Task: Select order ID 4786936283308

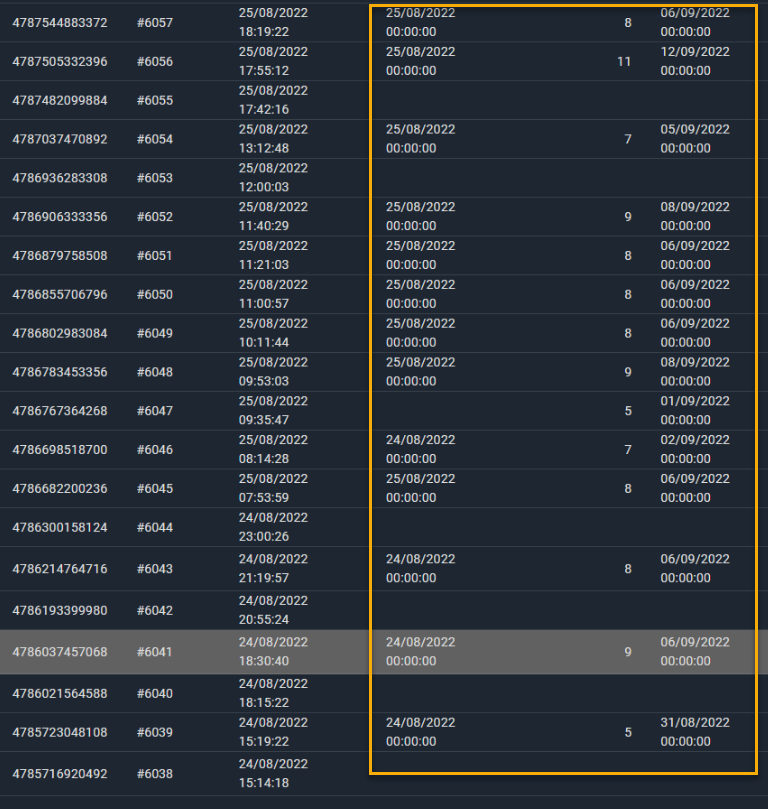Action: [59, 178]
